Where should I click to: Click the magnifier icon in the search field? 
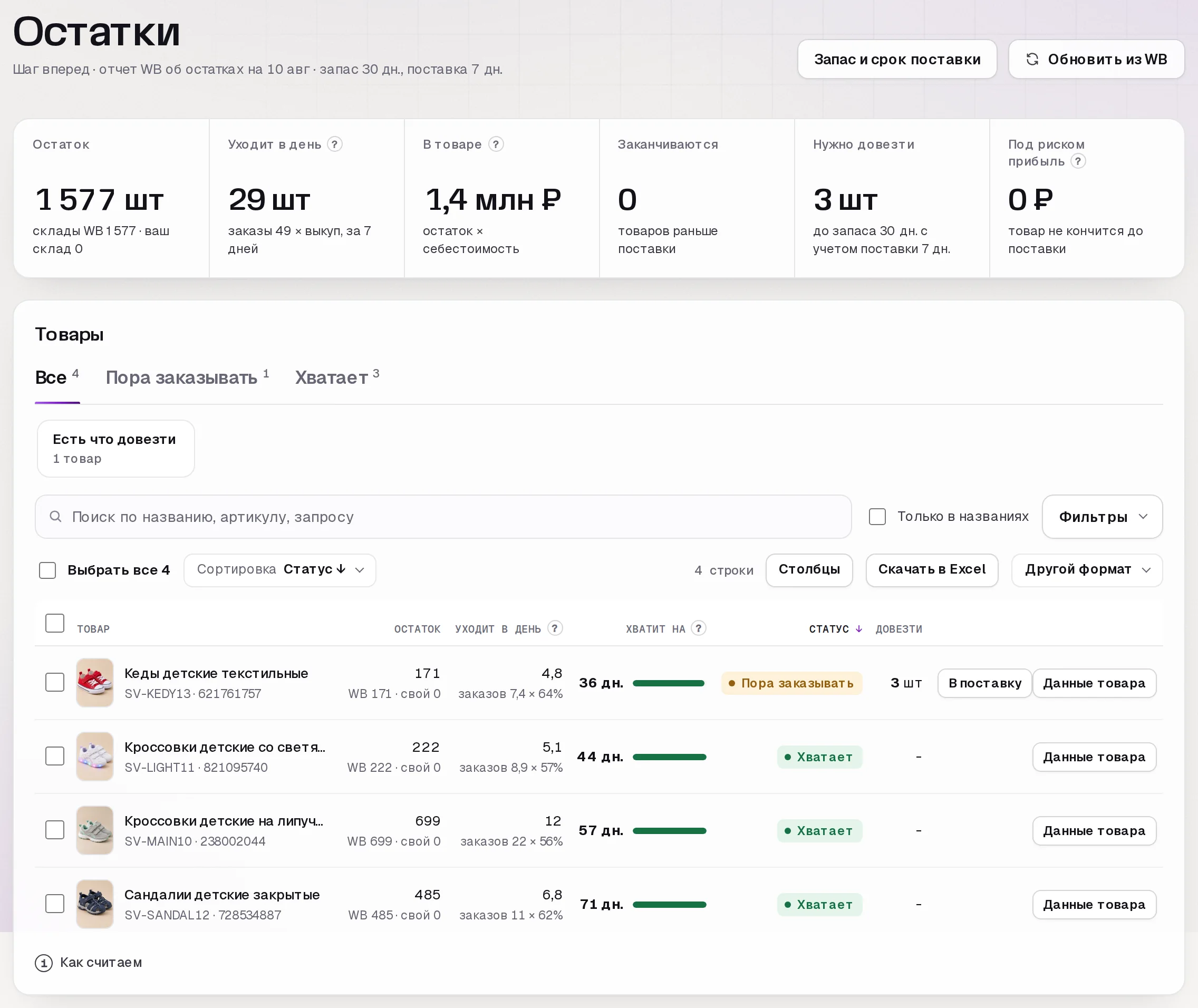[55, 517]
